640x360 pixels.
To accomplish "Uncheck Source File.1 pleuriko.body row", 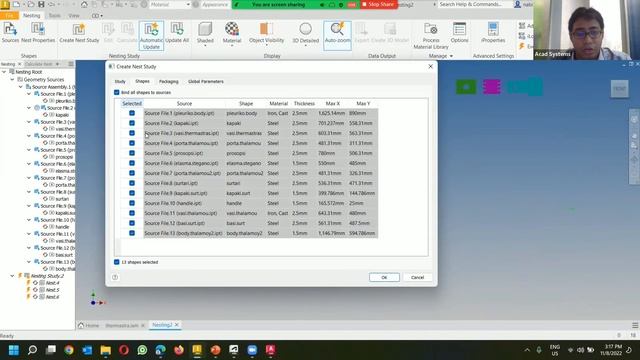I will tap(132, 113).
